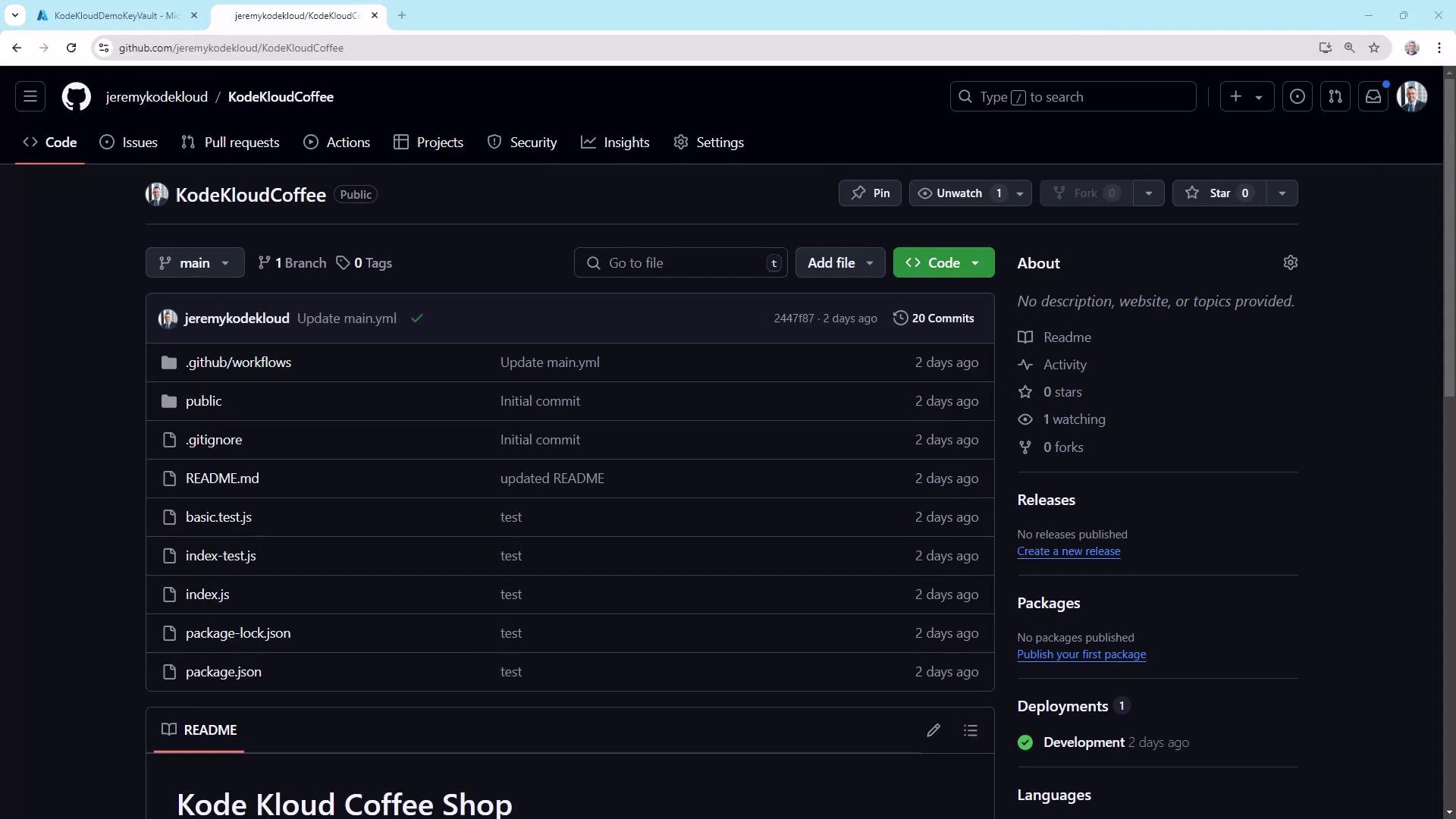
Task: Click the issues icon in header
Action: click(1298, 97)
